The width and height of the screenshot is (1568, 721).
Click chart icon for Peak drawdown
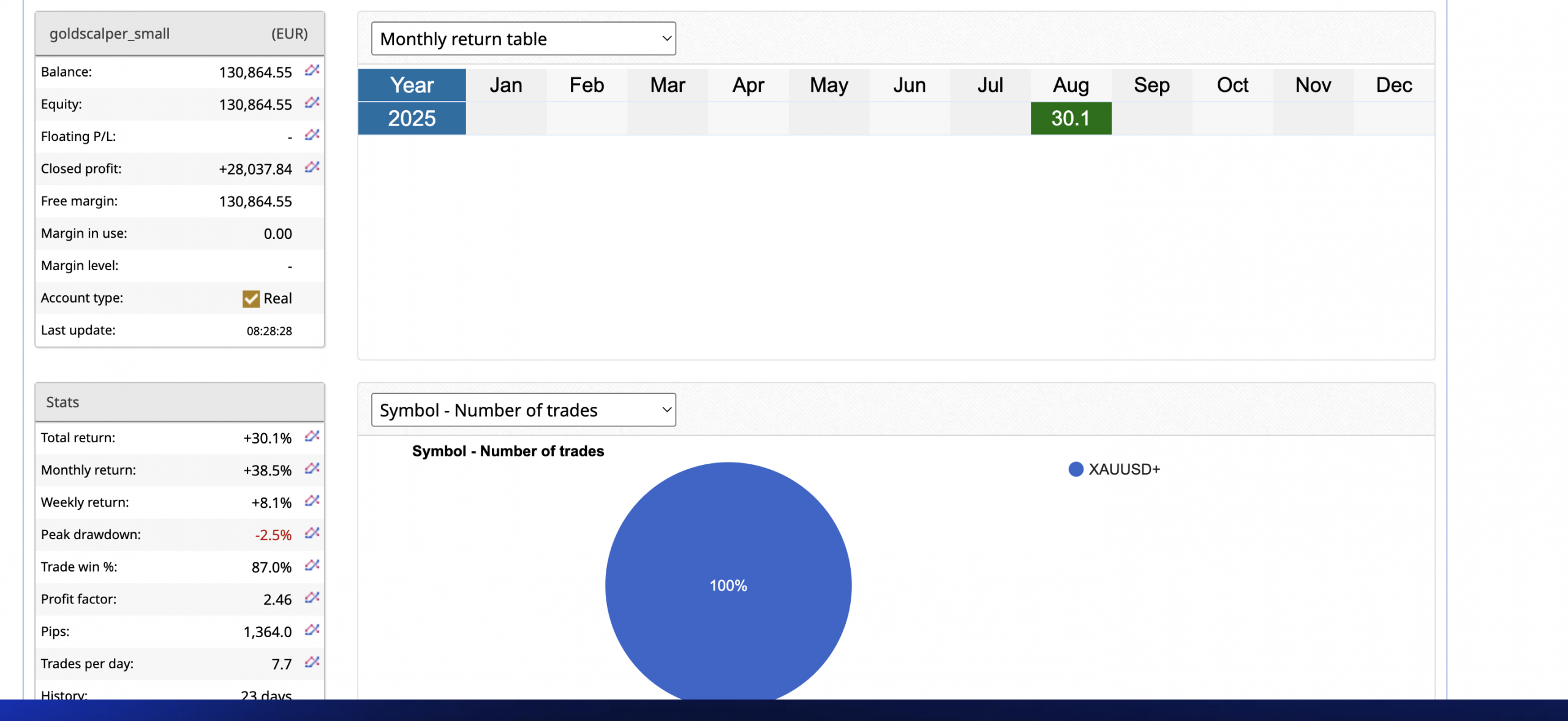pos(312,533)
